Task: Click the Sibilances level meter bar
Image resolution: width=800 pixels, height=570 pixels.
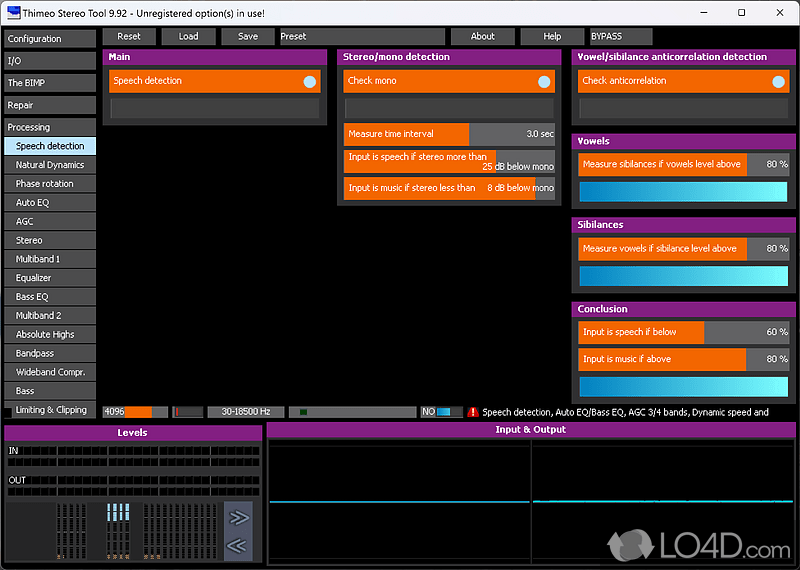Action: pyautogui.click(x=684, y=276)
